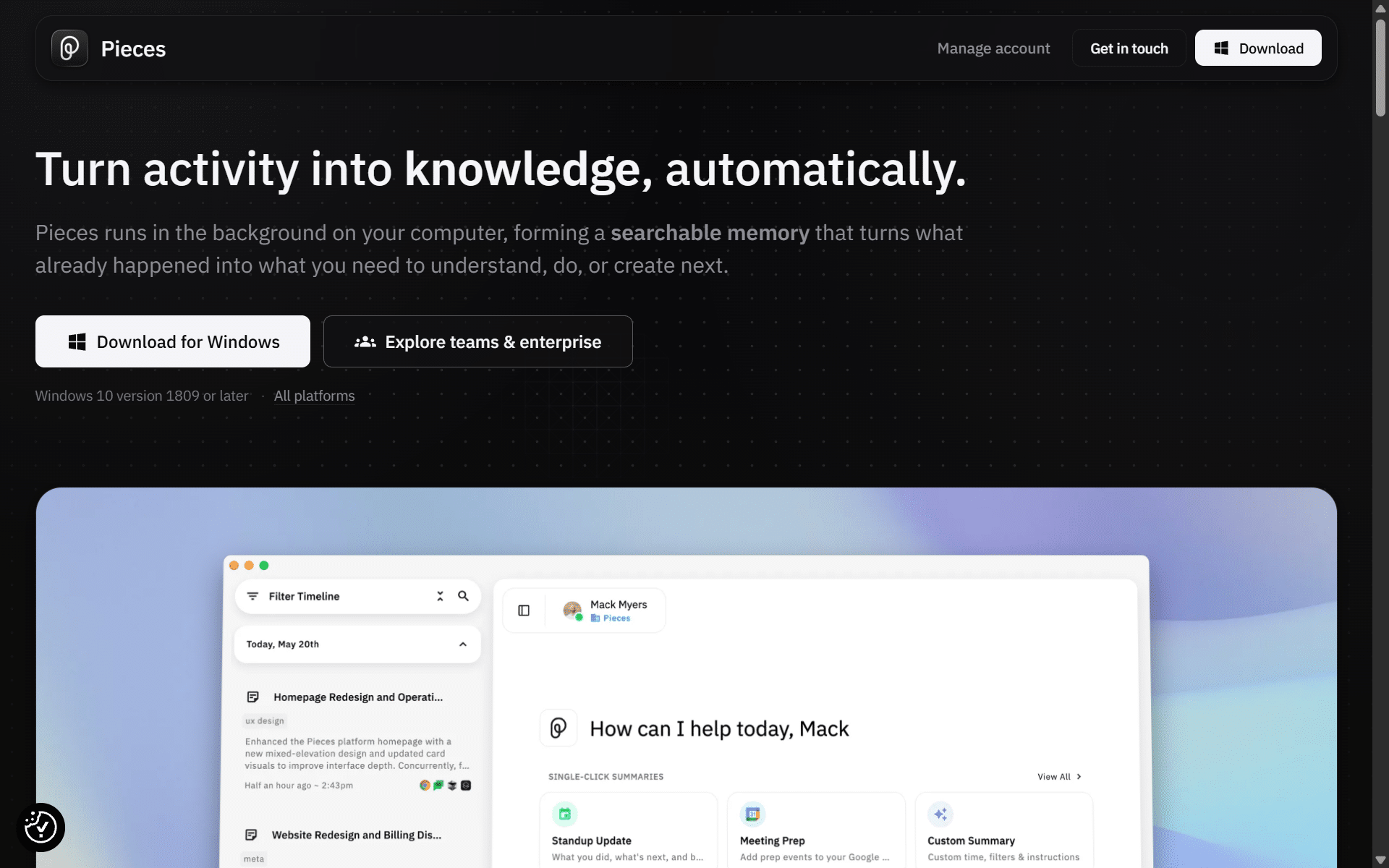Image resolution: width=1389 pixels, height=868 pixels.
Task: Open the Pieces home text link
Action: click(133, 48)
